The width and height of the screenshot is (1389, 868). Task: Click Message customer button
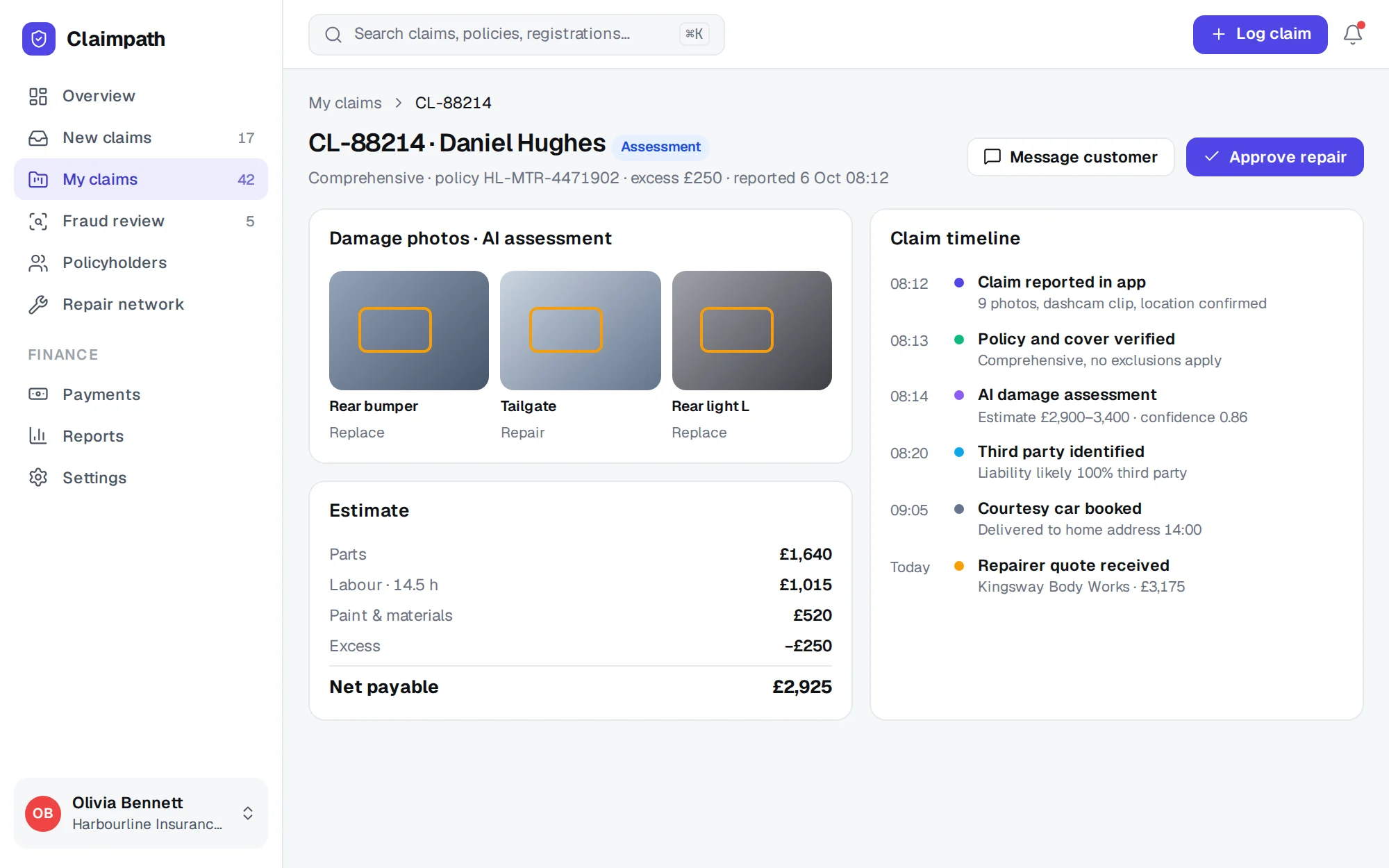[x=1070, y=157]
